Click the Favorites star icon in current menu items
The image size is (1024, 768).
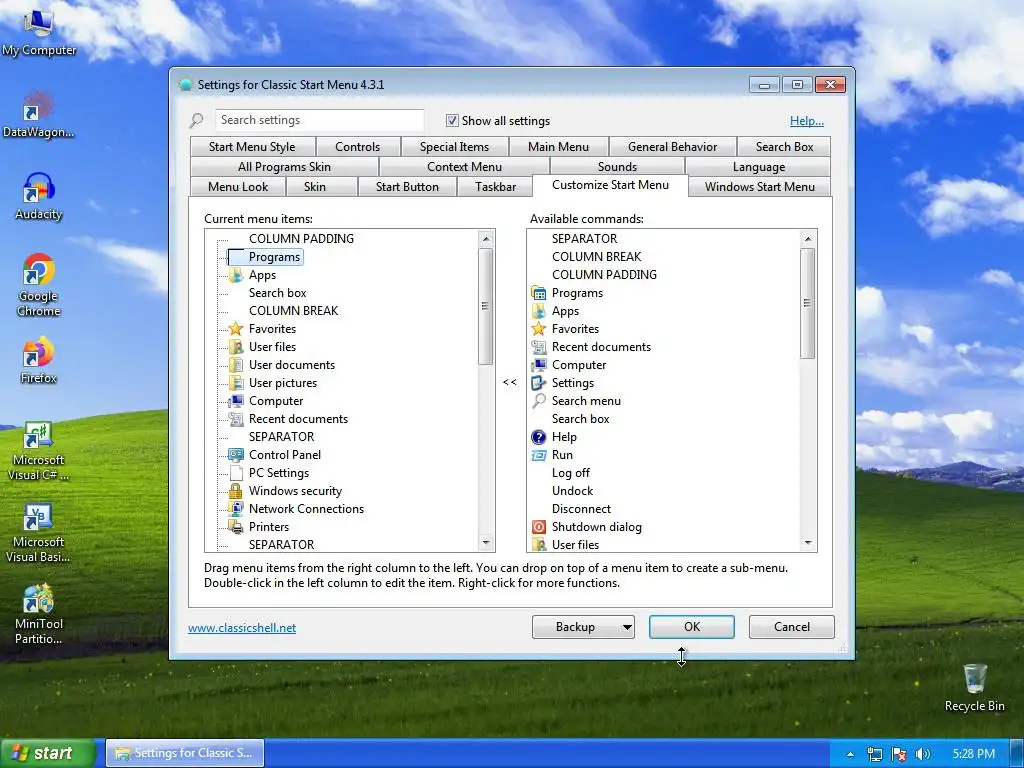coord(236,328)
